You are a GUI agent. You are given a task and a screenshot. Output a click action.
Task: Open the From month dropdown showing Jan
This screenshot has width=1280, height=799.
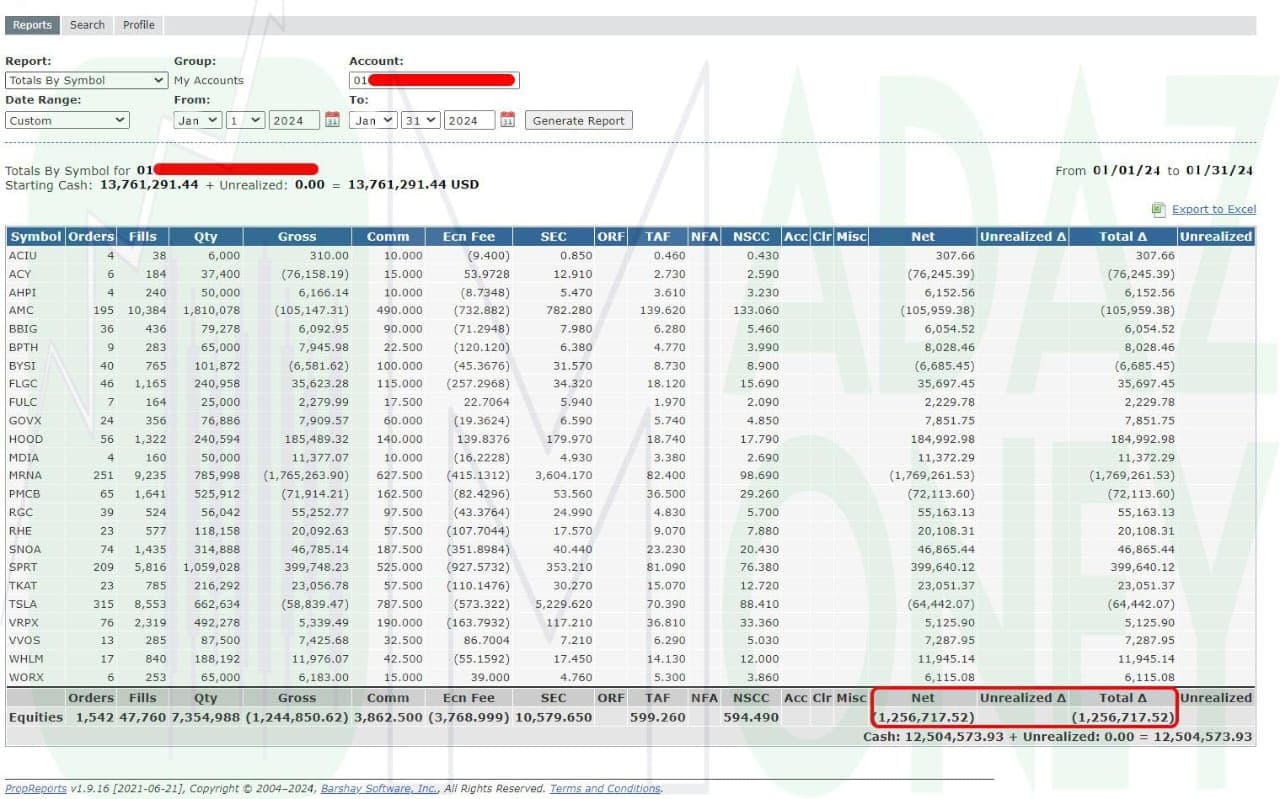196,119
